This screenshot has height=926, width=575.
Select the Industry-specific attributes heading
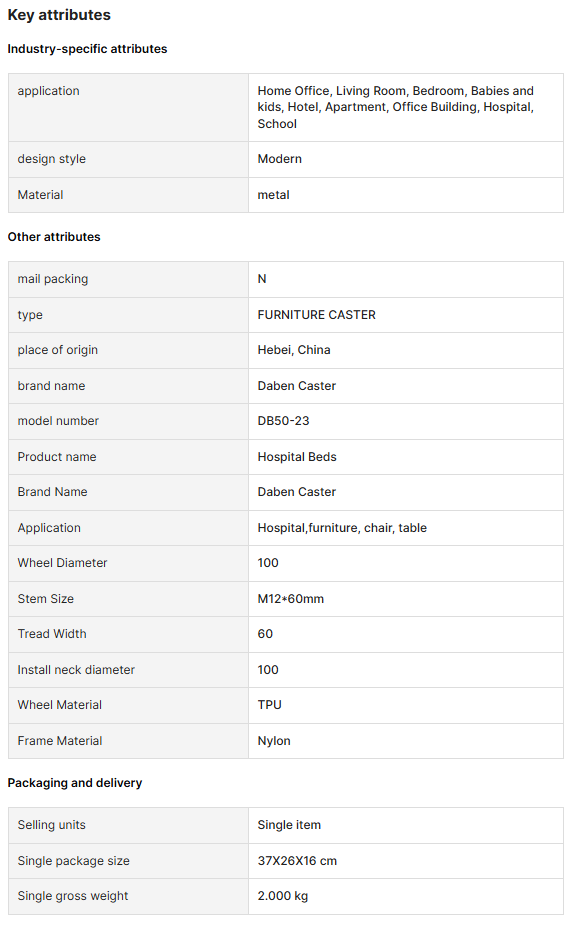(x=87, y=49)
